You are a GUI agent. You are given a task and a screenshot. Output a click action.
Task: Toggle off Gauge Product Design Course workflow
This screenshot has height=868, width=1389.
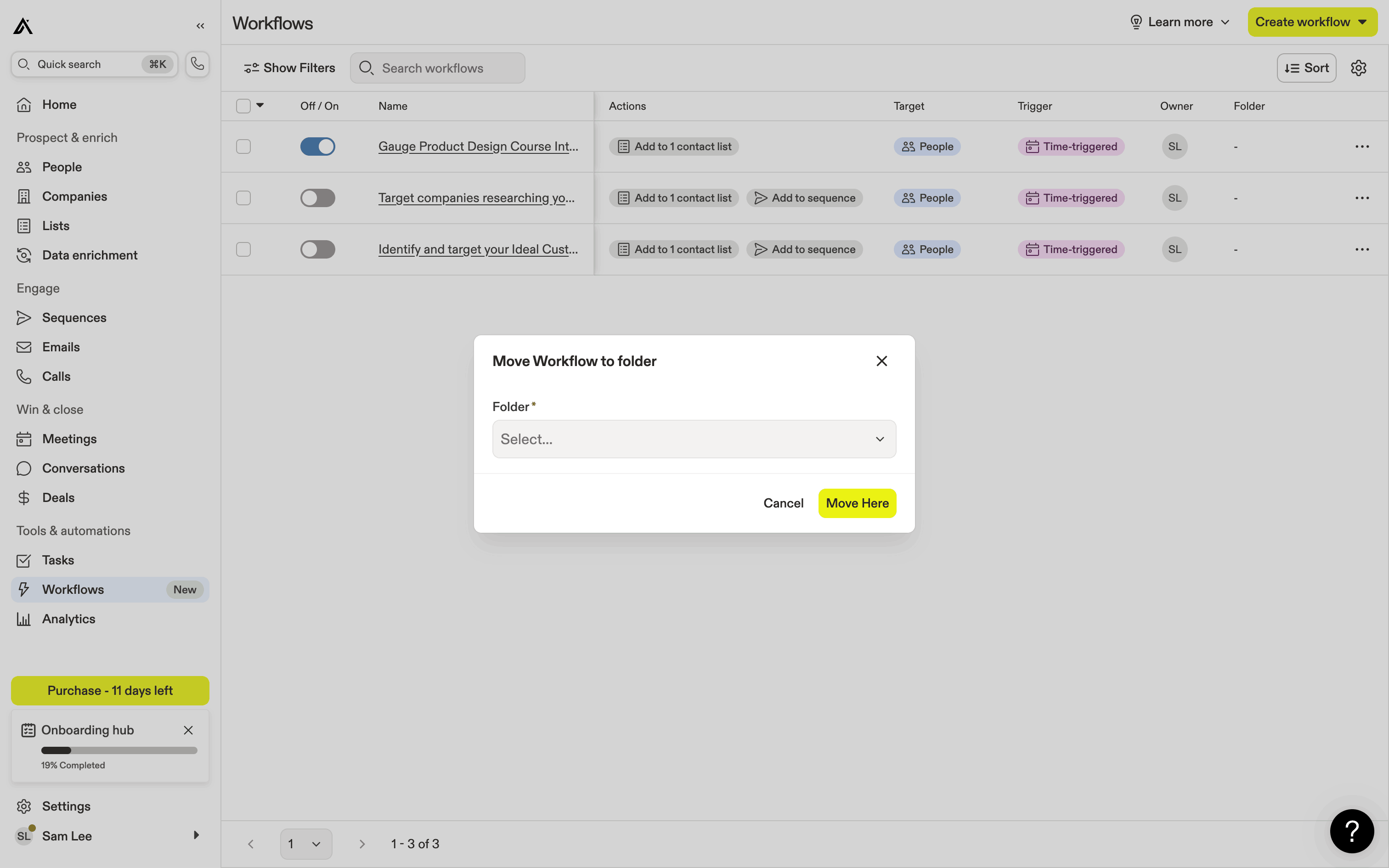tap(317, 147)
